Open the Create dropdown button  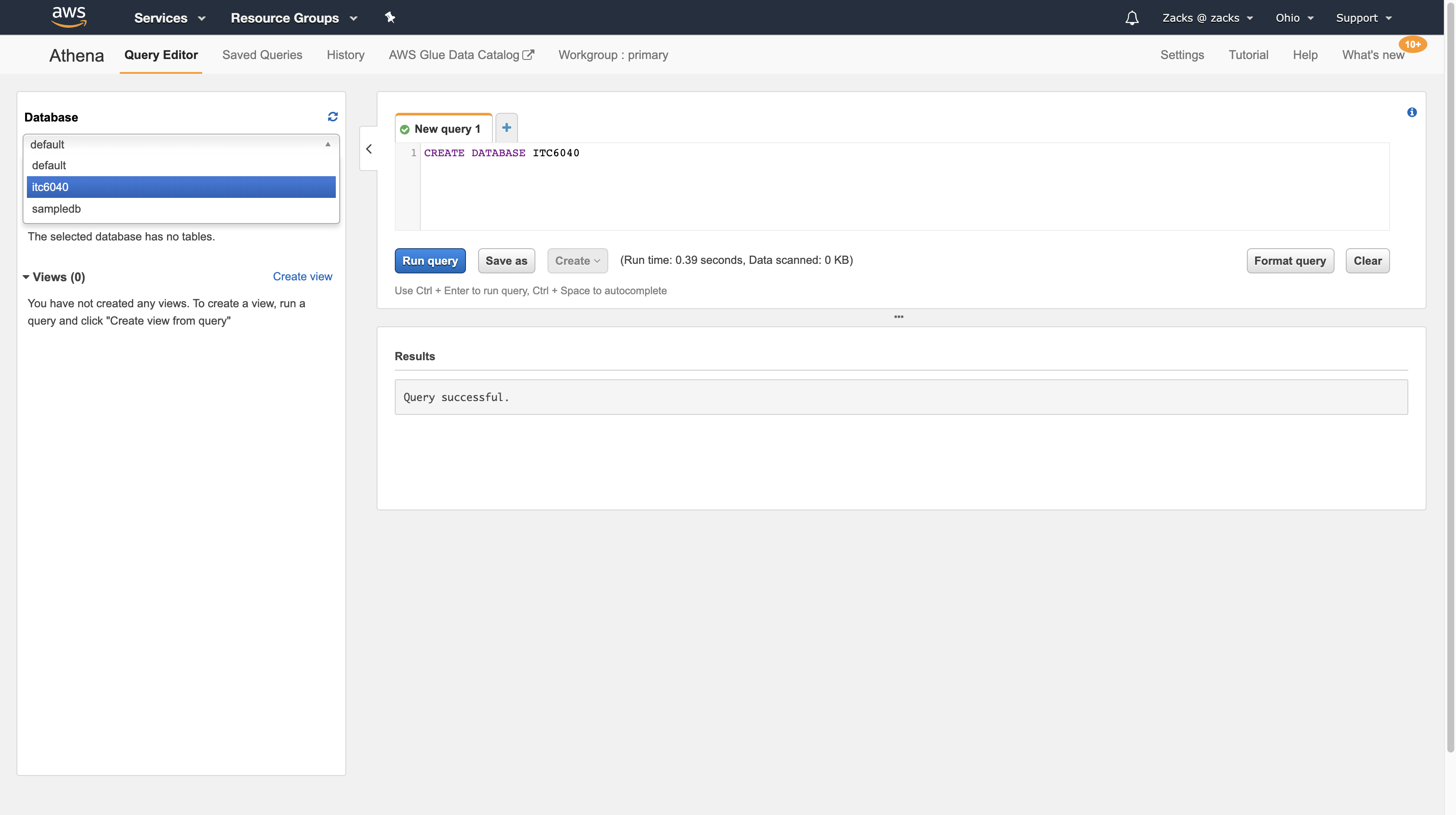(577, 260)
